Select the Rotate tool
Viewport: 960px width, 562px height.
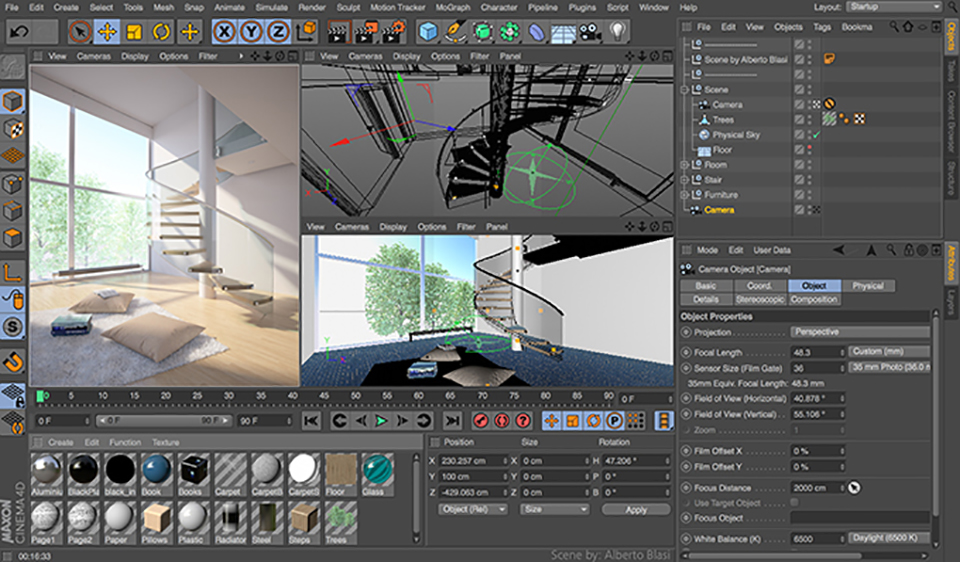(161, 32)
